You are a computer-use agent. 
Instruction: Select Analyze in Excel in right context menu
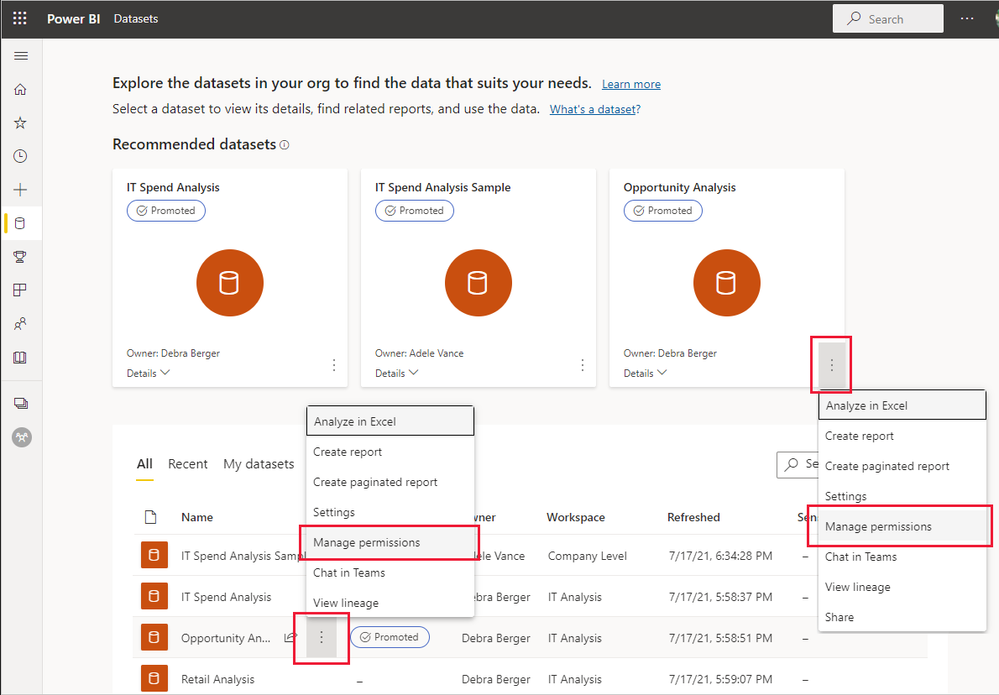902,405
